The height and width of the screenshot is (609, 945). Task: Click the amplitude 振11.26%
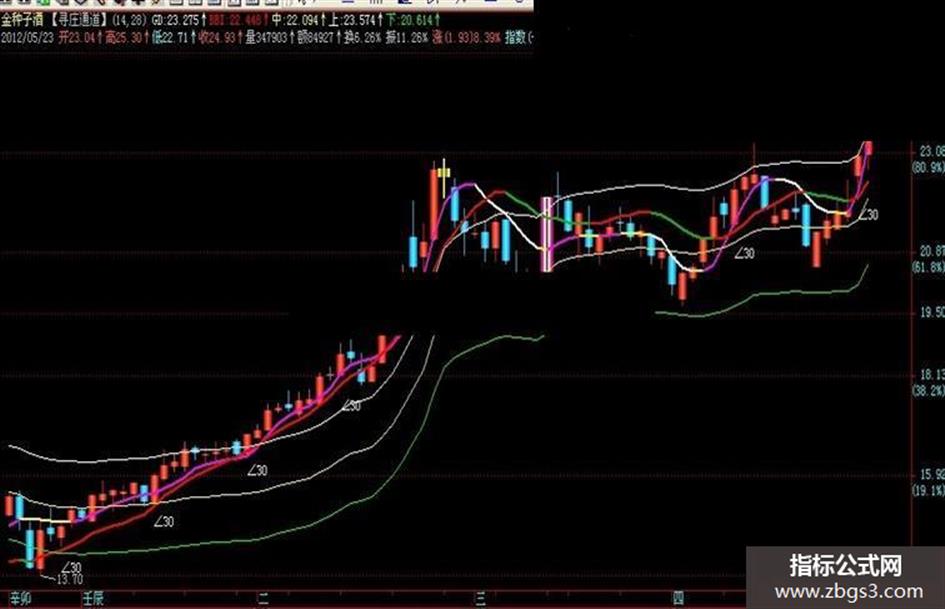pos(407,38)
